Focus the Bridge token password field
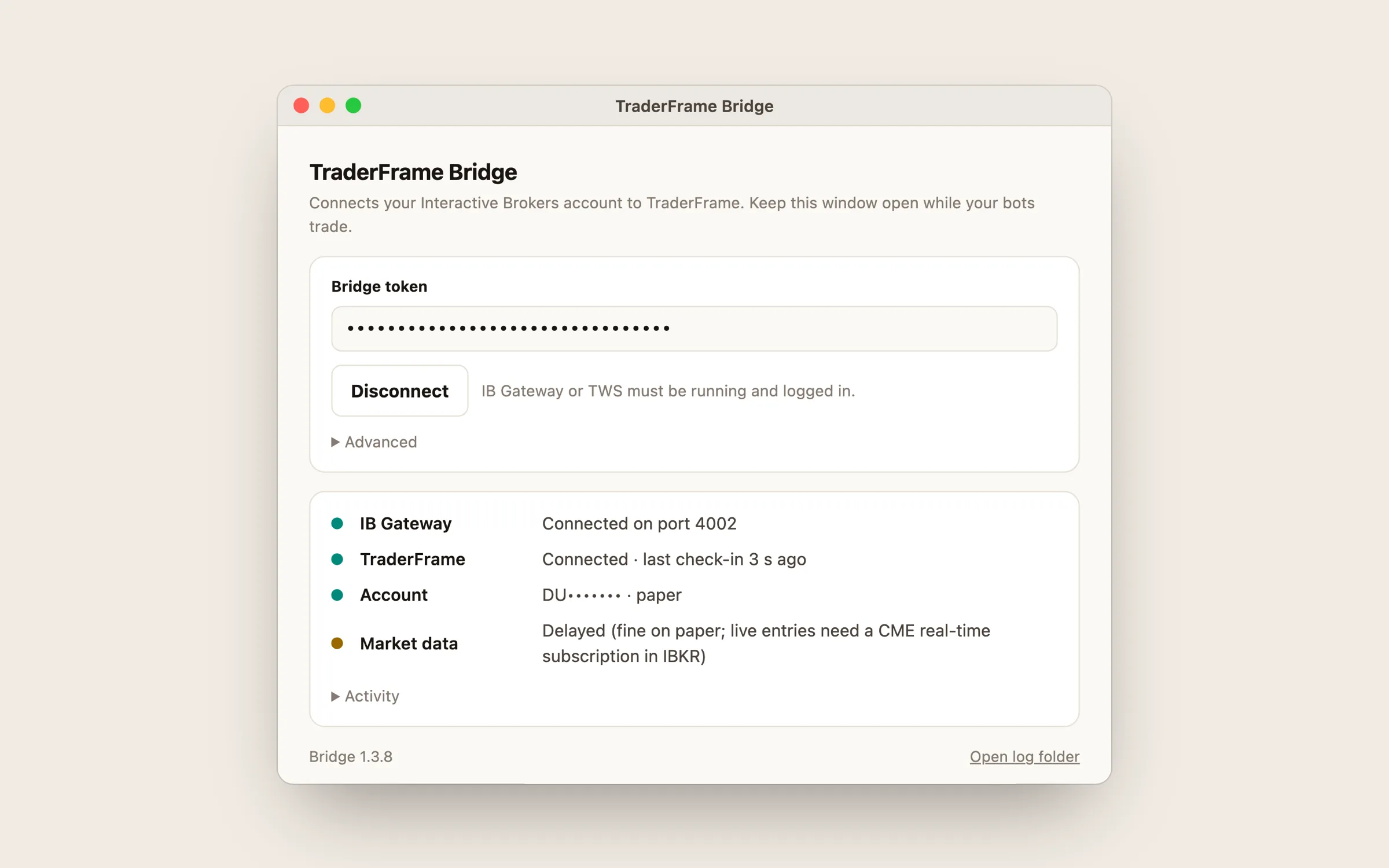Screen dimensions: 1389x868 click(694, 329)
